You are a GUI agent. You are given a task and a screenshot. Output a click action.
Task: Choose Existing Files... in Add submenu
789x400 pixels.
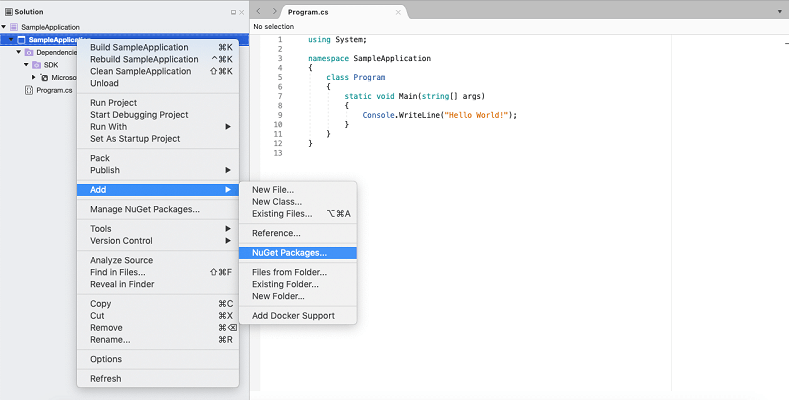(298, 214)
